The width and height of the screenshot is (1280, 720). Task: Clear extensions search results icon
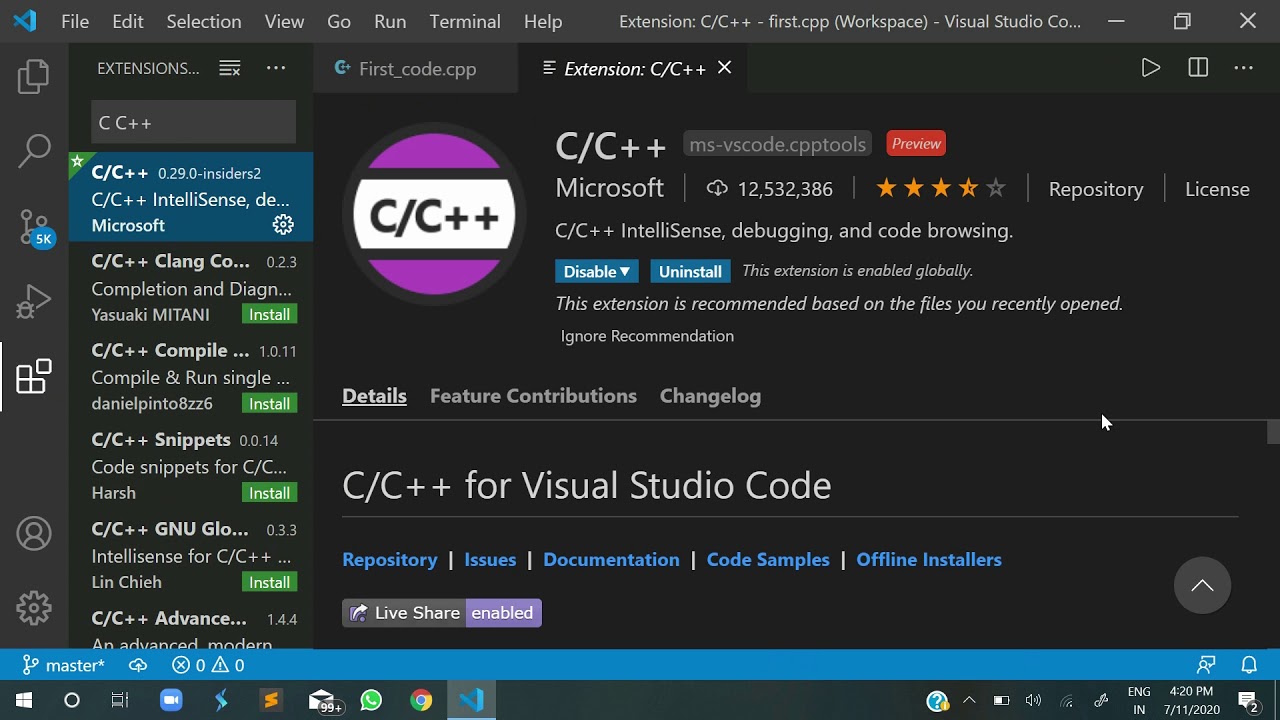click(x=230, y=68)
